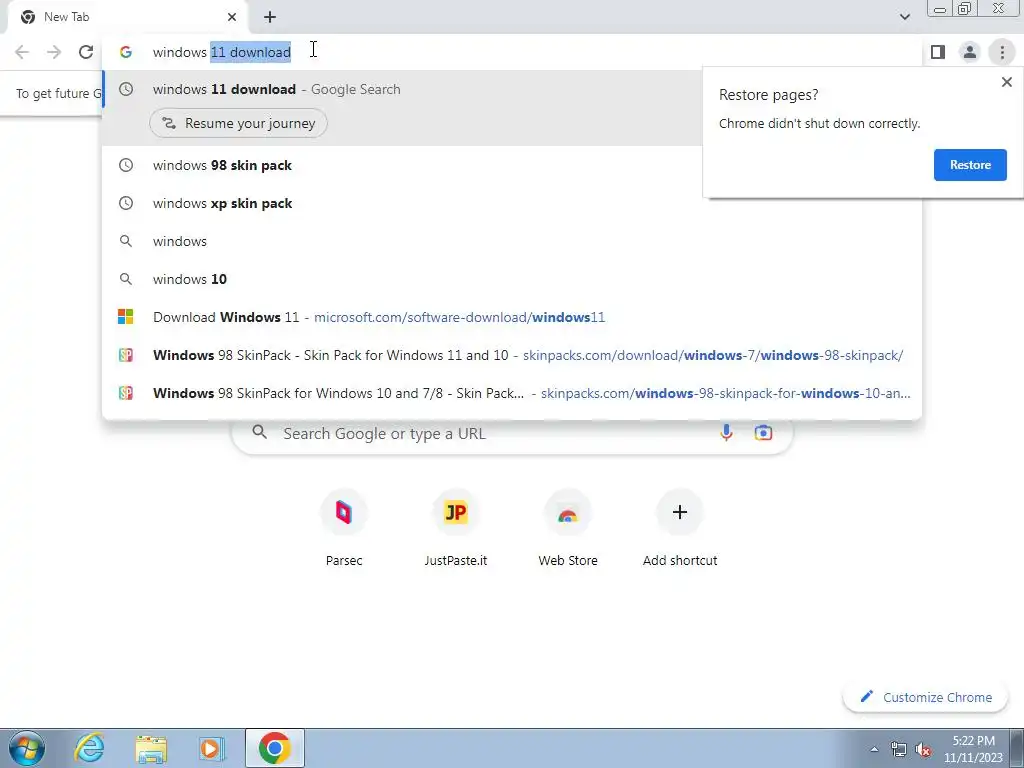This screenshot has width=1024, height=768.
Task: Click the magnifier icon beside windows 10
Action: [126, 279]
